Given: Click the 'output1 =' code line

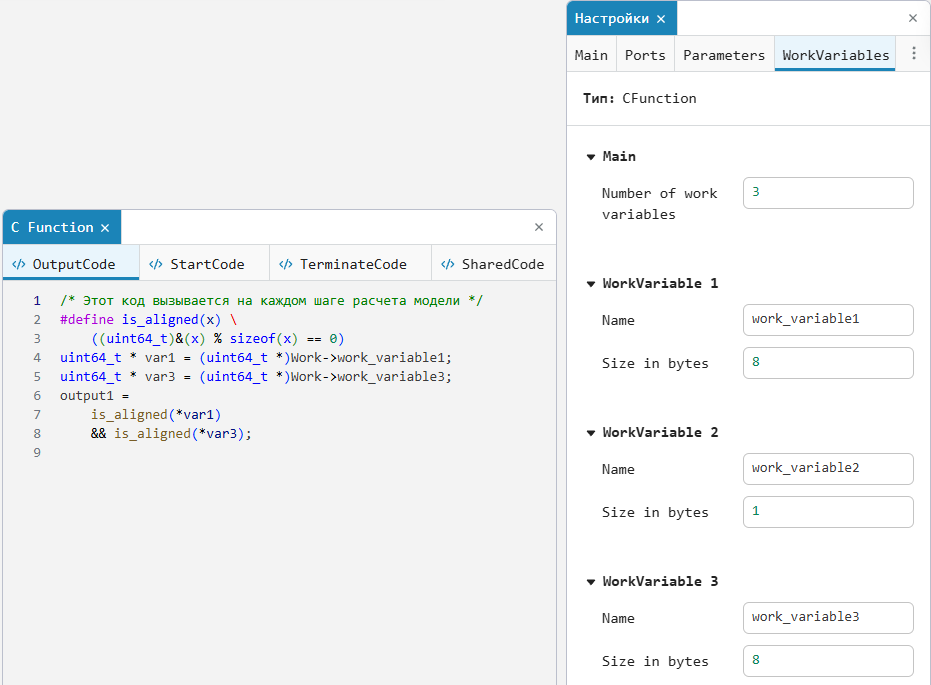Looking at the screenshot, I should 94,395.
